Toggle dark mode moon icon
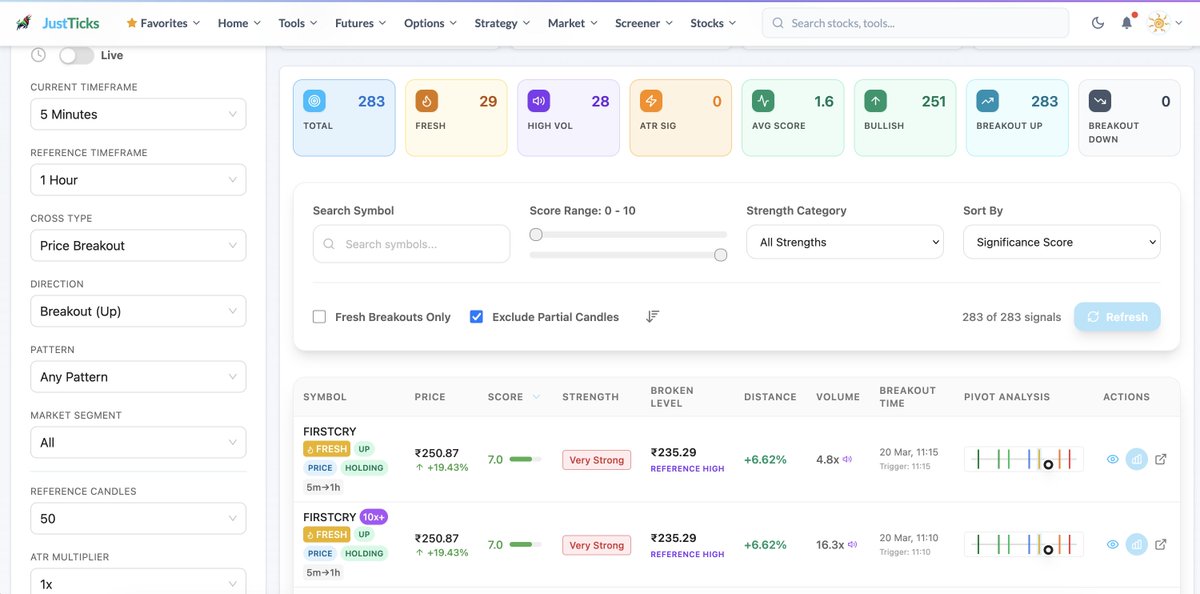1200x594 pixels. click(1098, 23)
